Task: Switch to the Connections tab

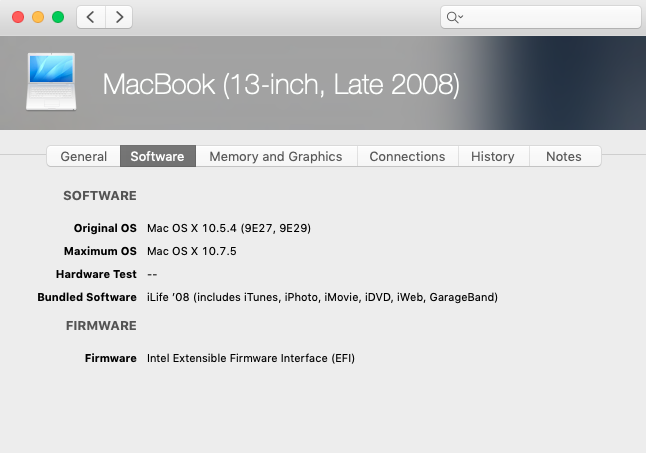Action: 407,156
